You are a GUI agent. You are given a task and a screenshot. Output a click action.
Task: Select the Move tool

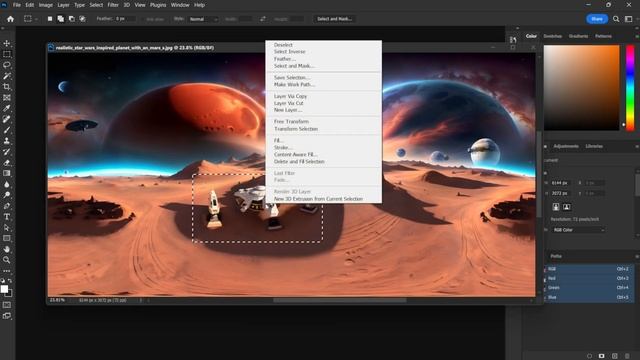click(x=7, y=43)
